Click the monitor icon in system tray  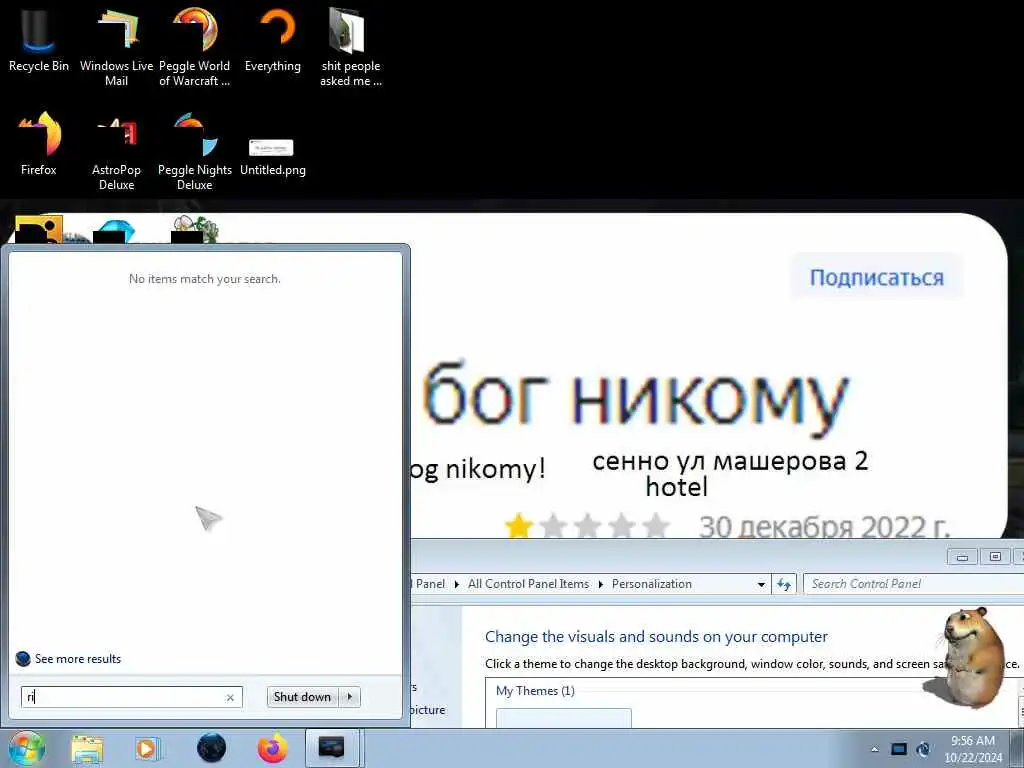click(899, 749)
